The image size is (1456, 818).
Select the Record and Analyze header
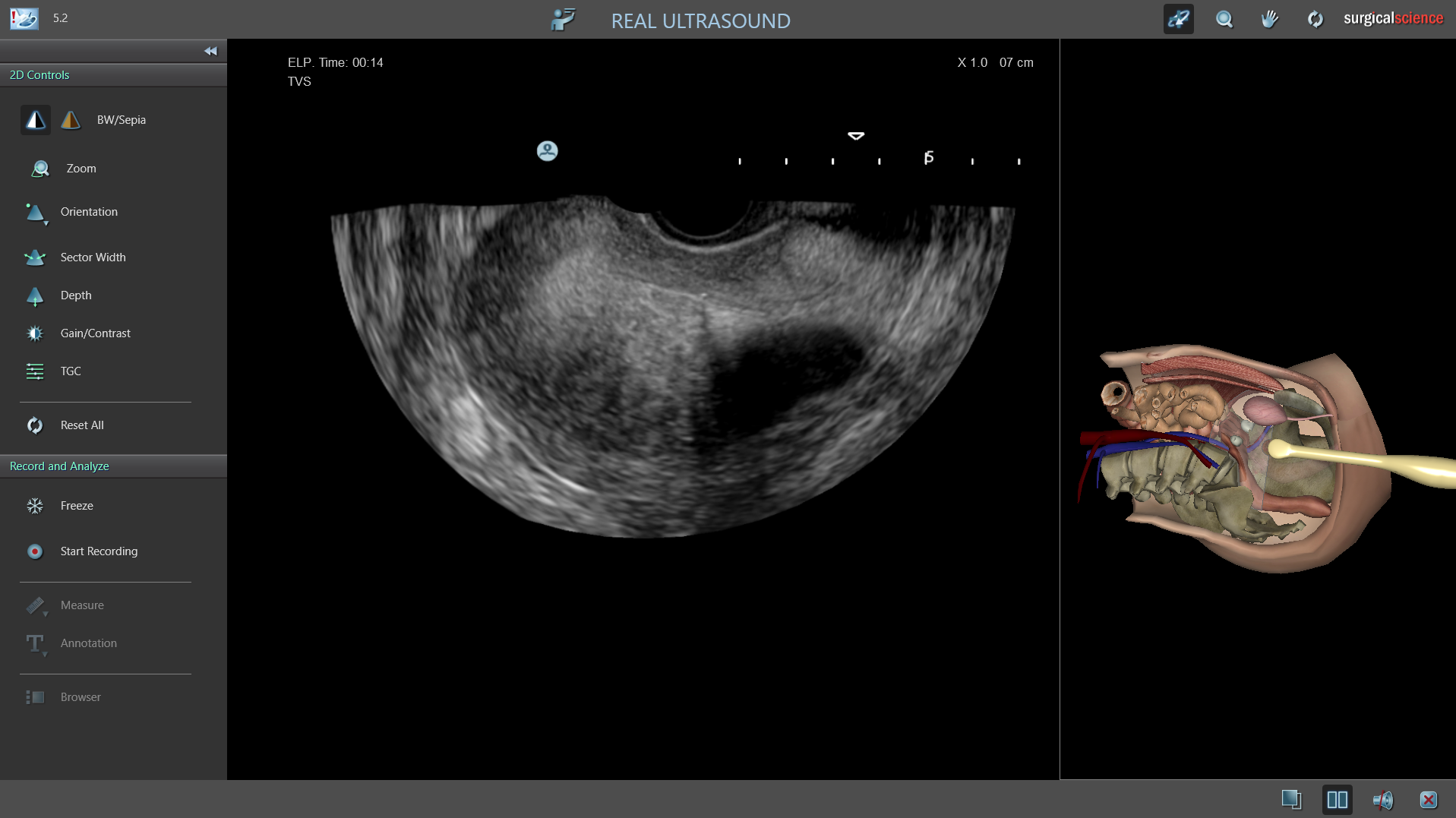pyautogui.click(x=59, y=466)
